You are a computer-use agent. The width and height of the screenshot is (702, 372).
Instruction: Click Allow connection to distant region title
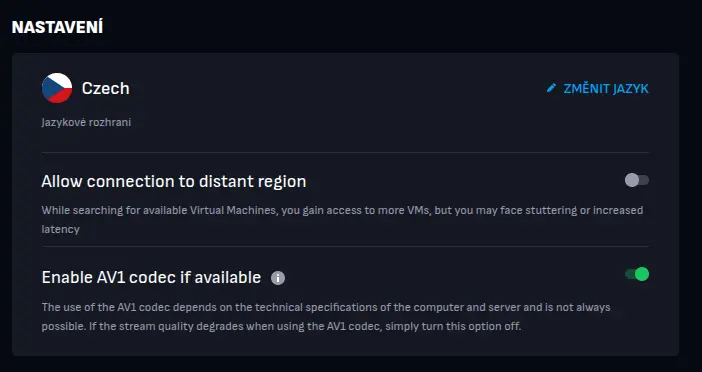174,181
